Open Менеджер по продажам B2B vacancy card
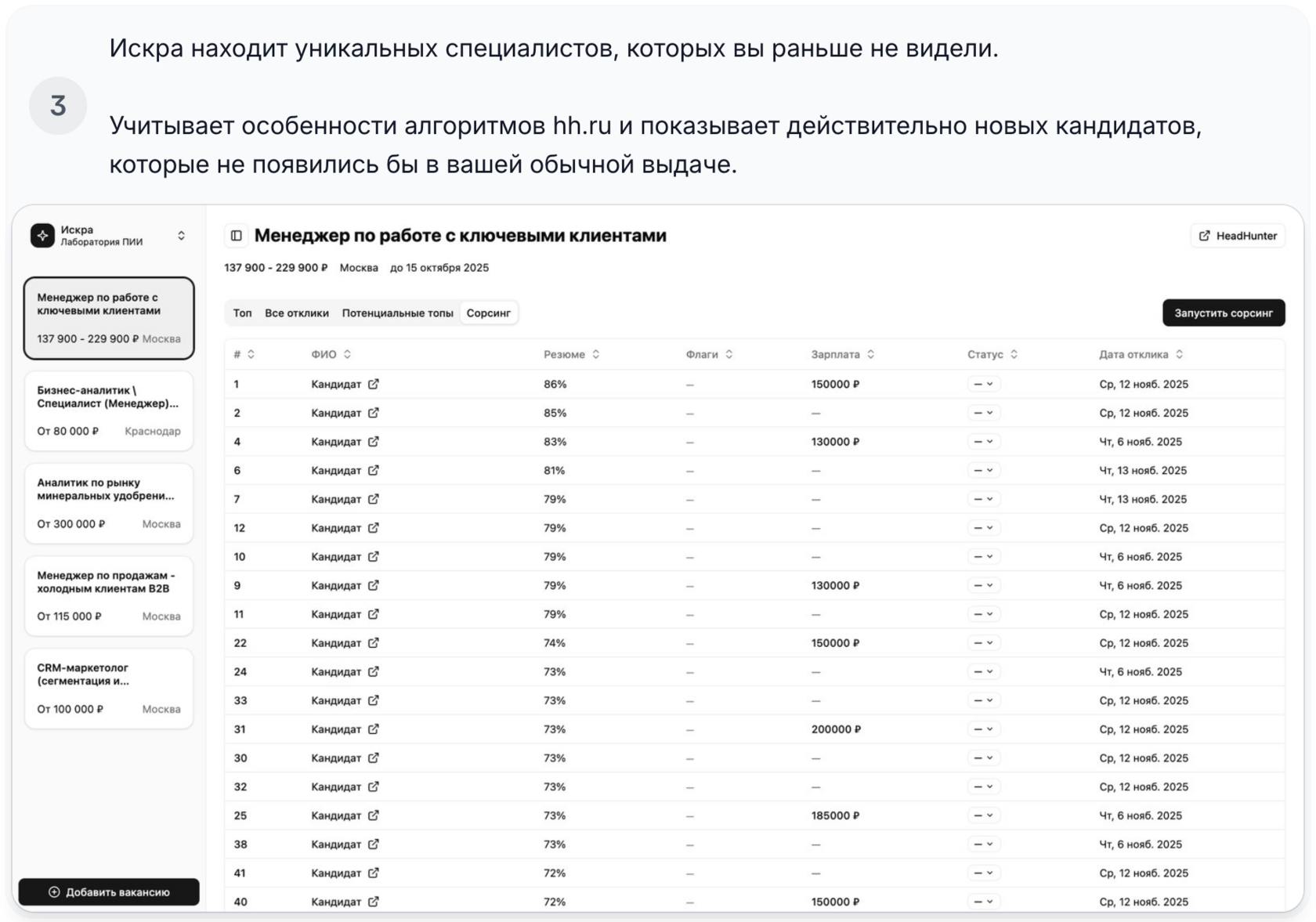 pyautogui.click(x=109, y=596)
